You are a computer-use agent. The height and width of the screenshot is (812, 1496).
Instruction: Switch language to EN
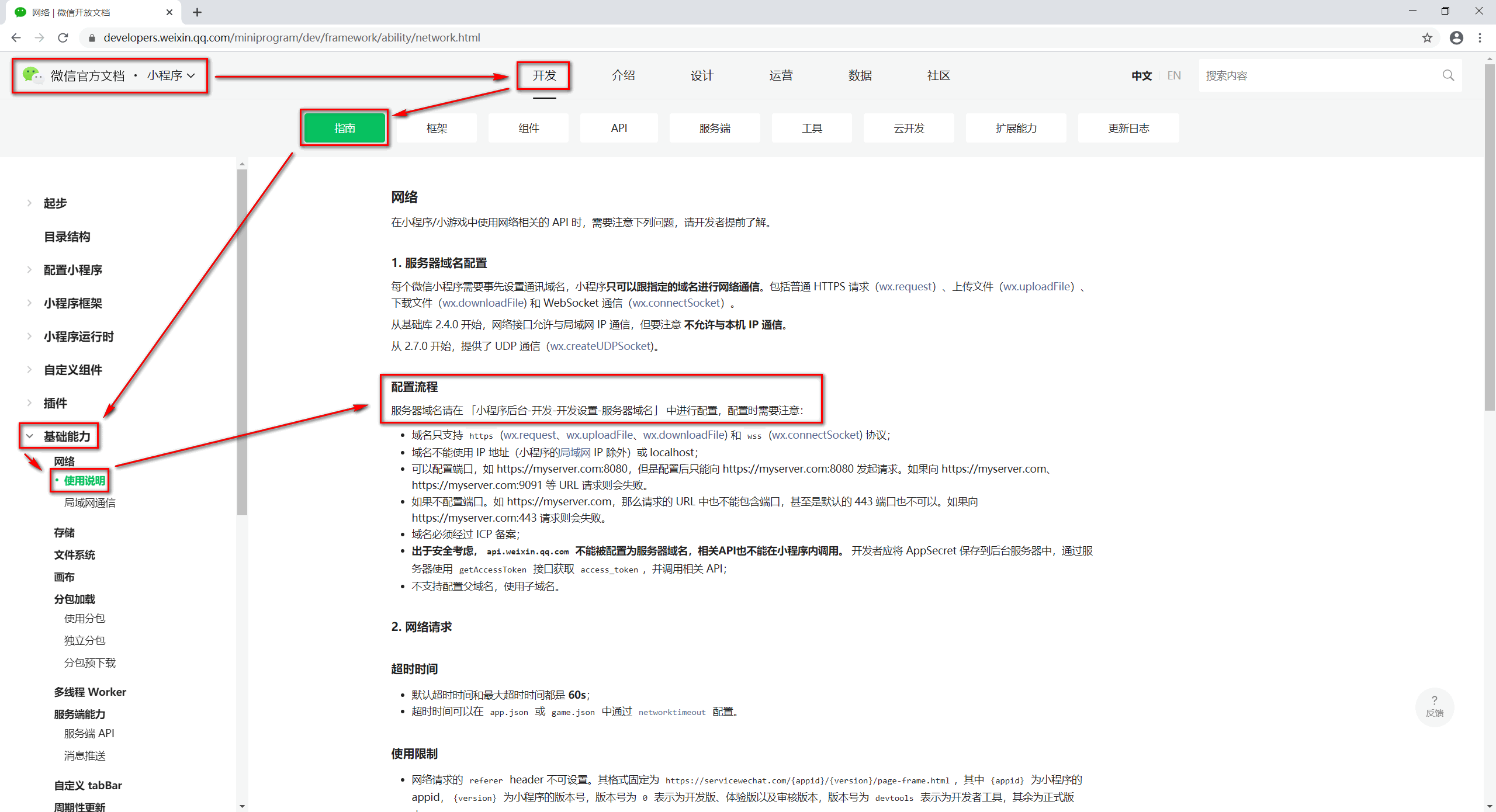point(1173,75)
